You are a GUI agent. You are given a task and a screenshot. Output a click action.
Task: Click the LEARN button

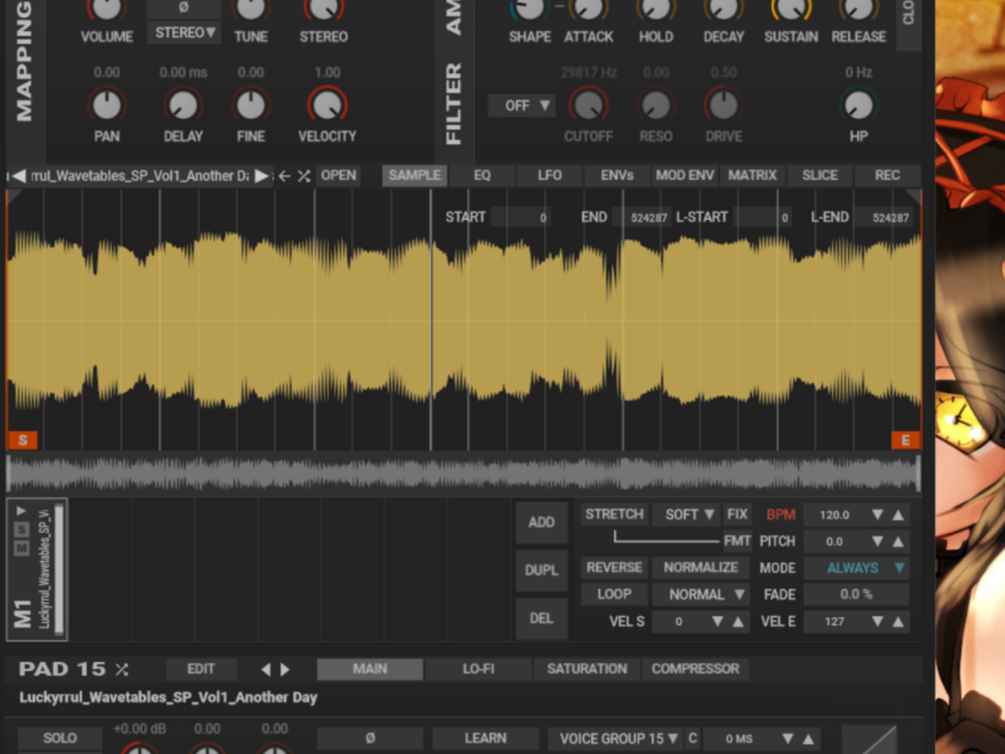pos(485,739)
